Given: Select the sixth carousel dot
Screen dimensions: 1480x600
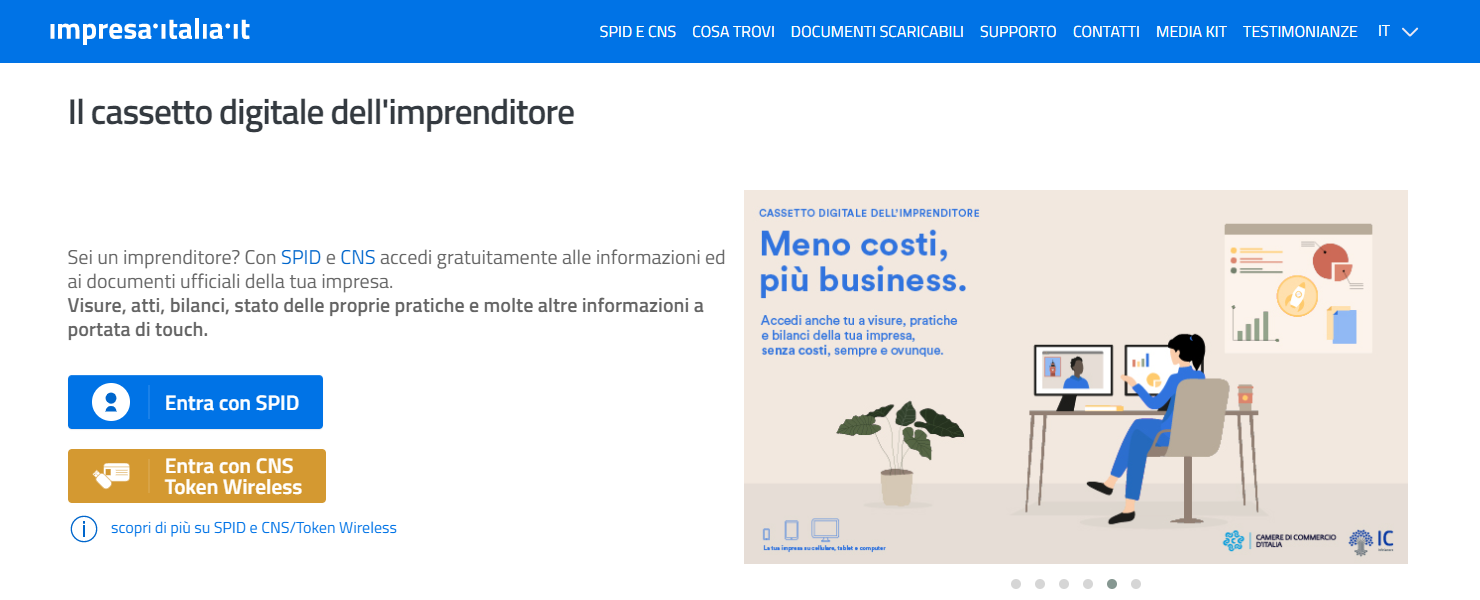Looking at the screenshot, I should click(x=1136, y=584).
